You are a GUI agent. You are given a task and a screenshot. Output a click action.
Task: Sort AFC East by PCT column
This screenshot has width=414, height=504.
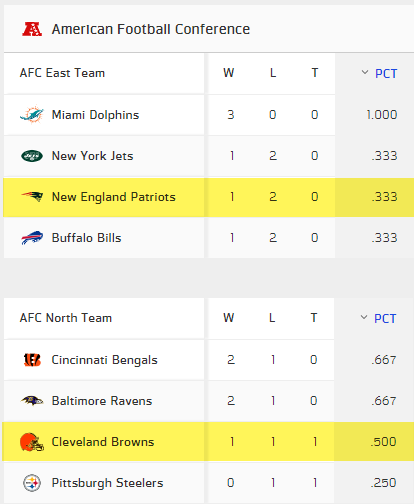[x=386, y=73]
